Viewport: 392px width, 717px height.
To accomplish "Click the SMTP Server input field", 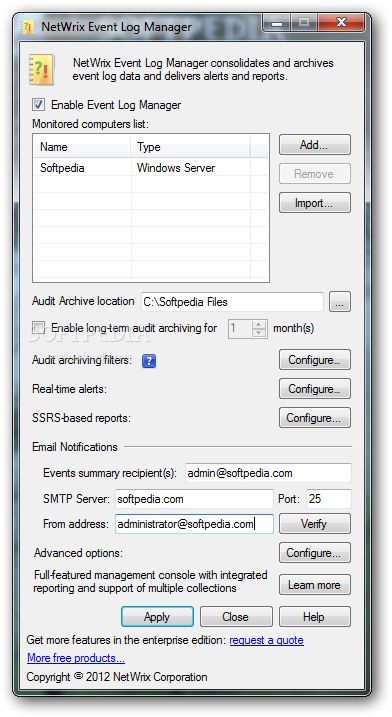I will coord(194,499).
